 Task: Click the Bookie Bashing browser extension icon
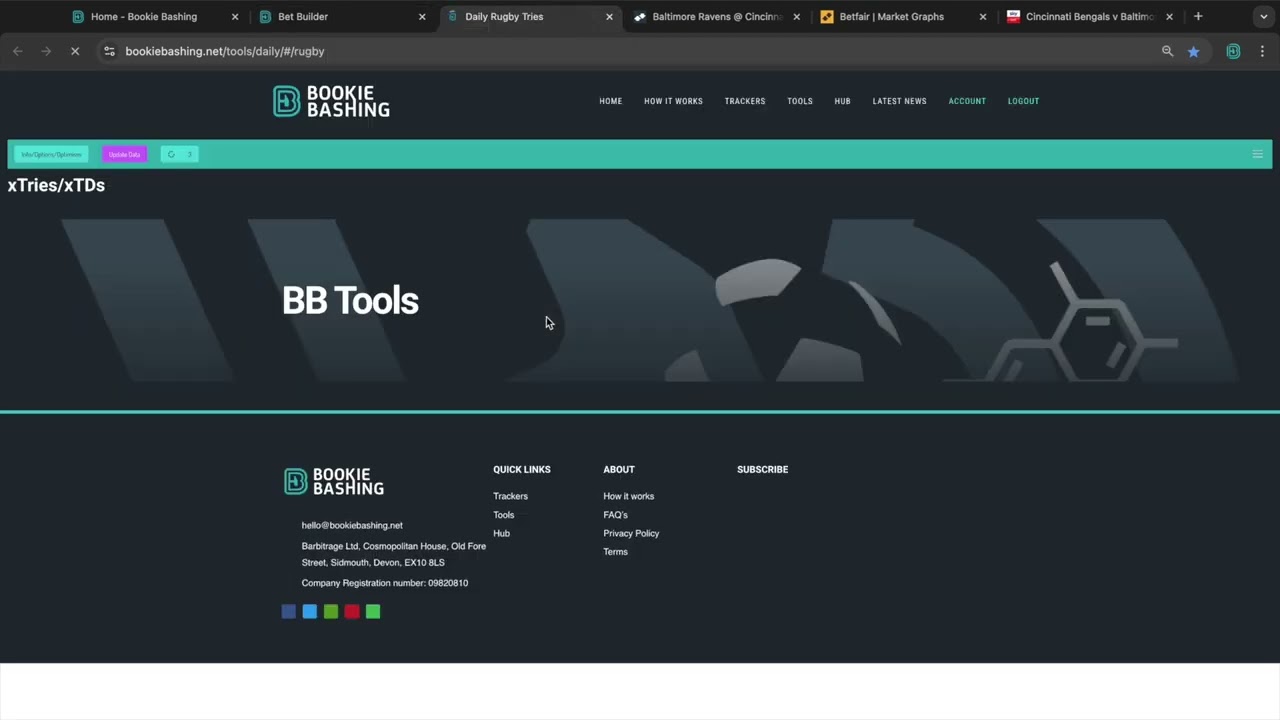tap(1233, 51)
